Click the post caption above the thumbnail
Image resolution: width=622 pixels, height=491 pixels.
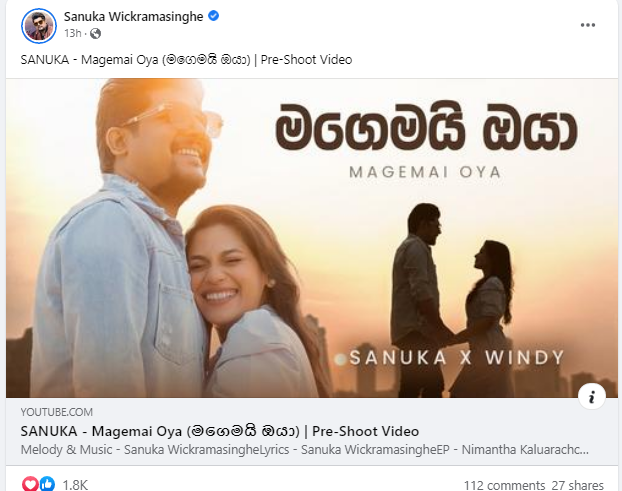click(x=186, y=60)
